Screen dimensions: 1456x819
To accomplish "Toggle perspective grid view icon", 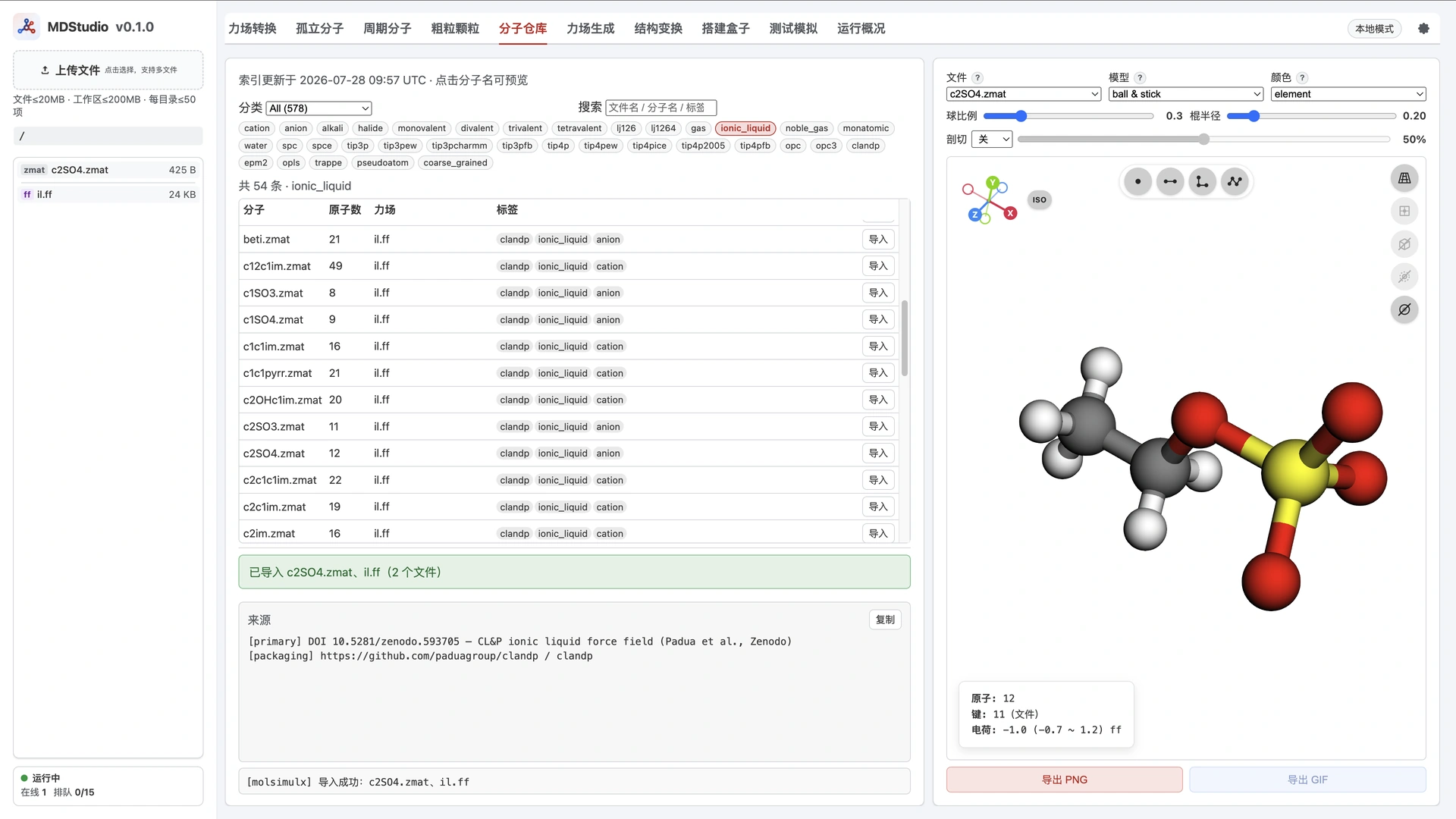I will 1404,178.
